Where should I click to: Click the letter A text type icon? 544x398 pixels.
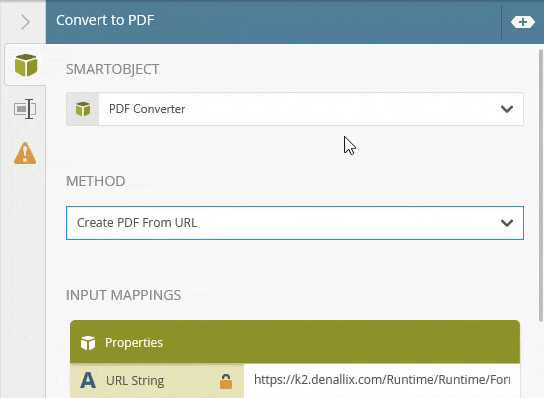click(88, 380)
